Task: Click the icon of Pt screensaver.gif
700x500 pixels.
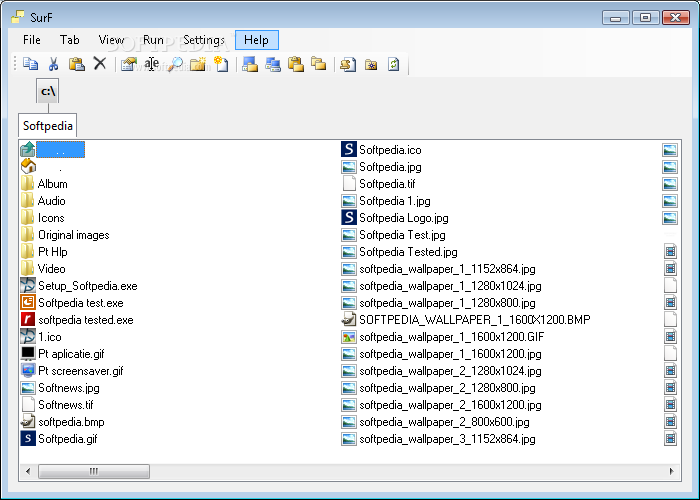Action: coord(28,370)
